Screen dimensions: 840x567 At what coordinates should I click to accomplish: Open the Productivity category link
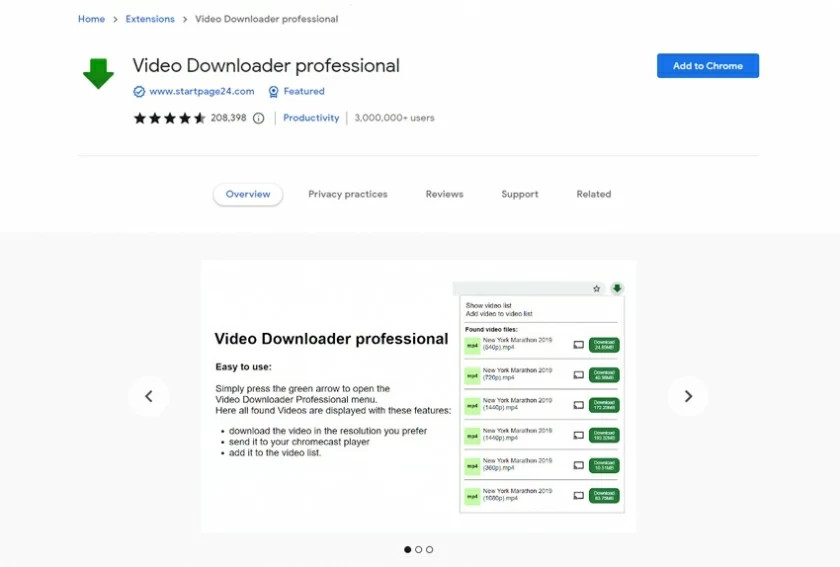(311, 118)
